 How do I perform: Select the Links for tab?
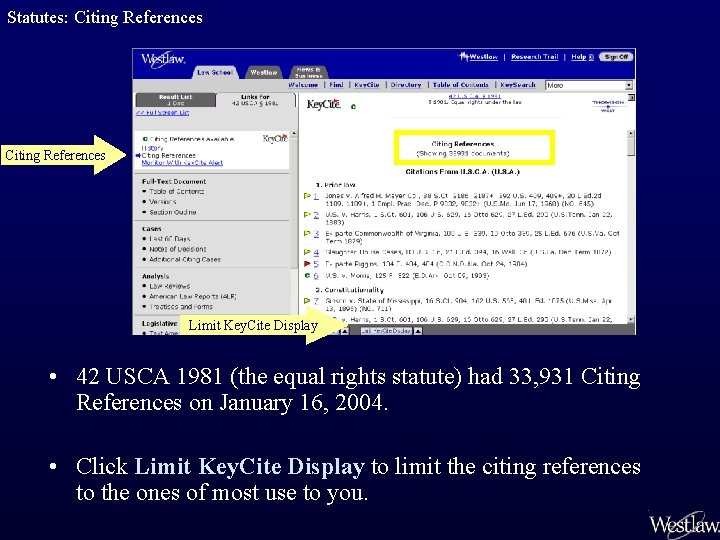(255, 100)
